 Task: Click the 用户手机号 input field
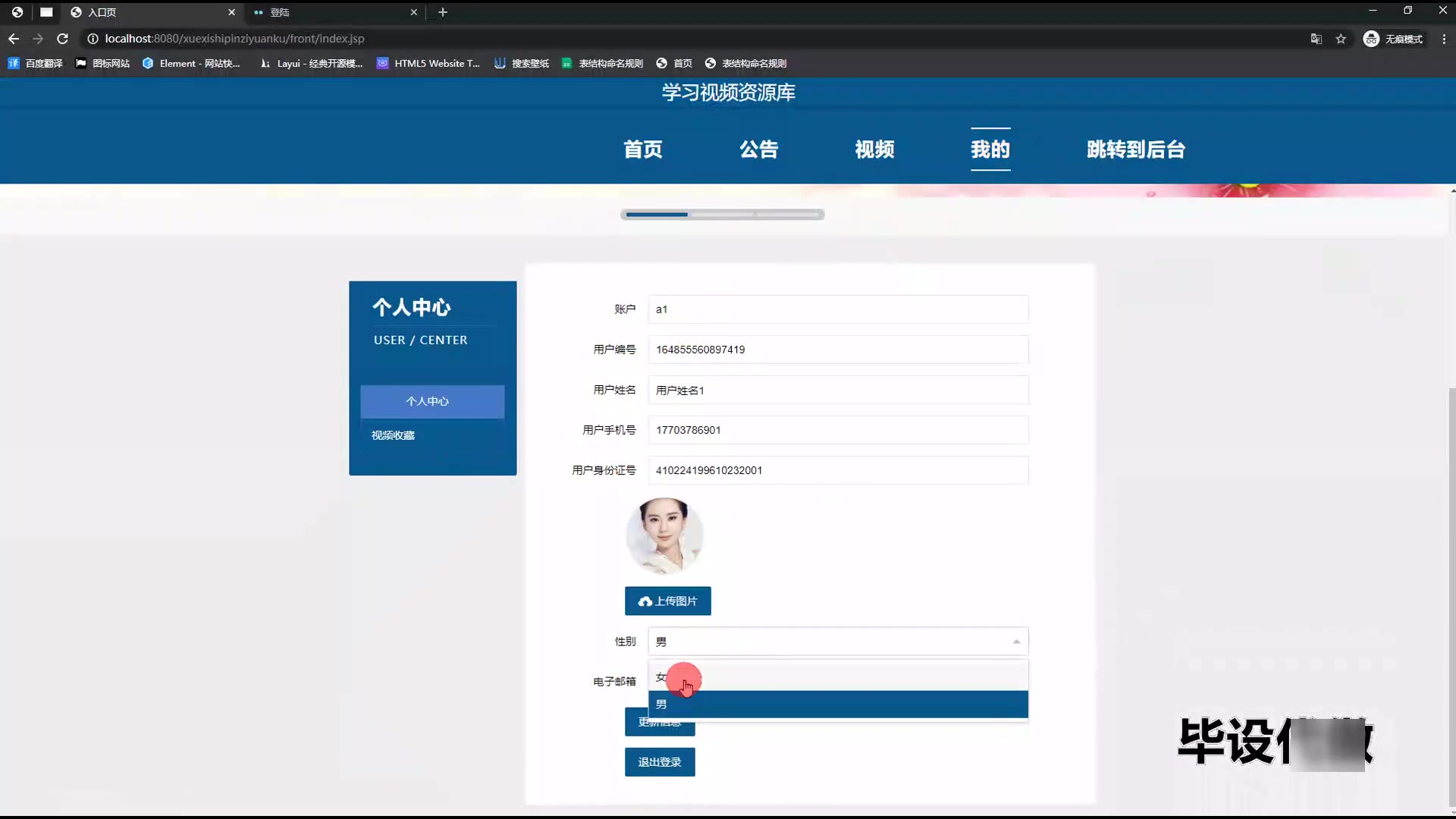[x=838, y=430]
